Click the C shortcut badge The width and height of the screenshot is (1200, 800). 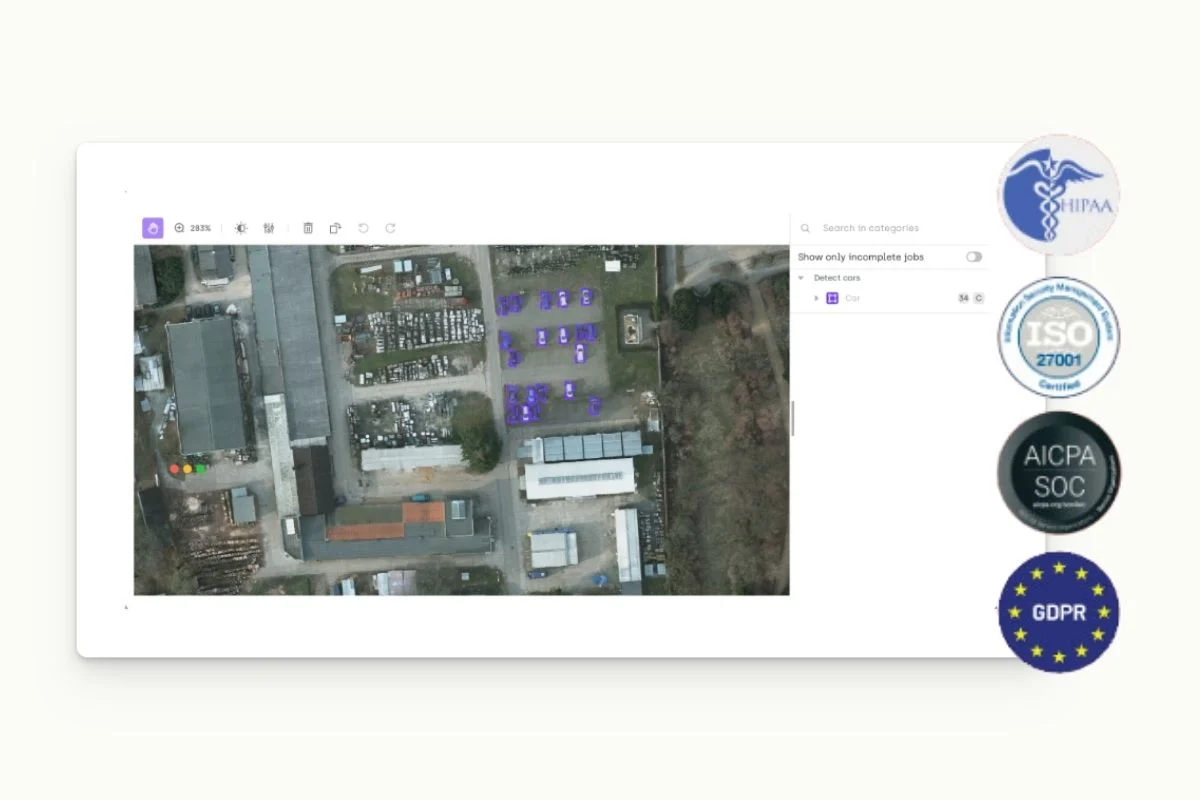coord(979,298)
